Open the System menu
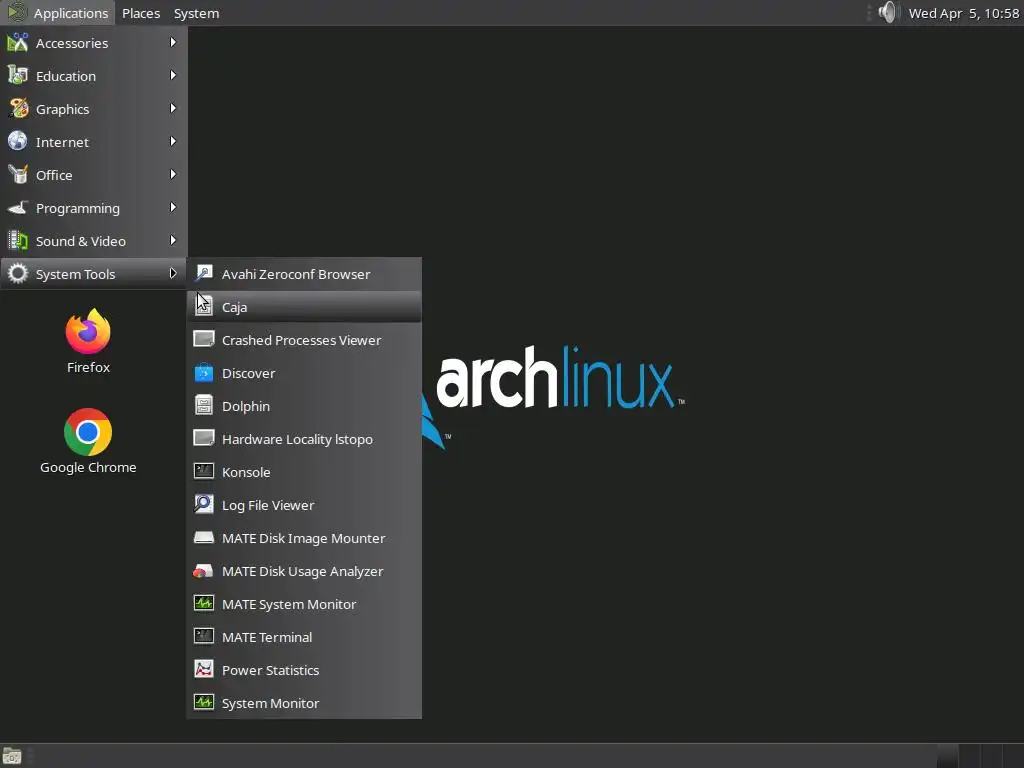The width and height of the screenshot is (1024, 768). [x=197, y=13]
